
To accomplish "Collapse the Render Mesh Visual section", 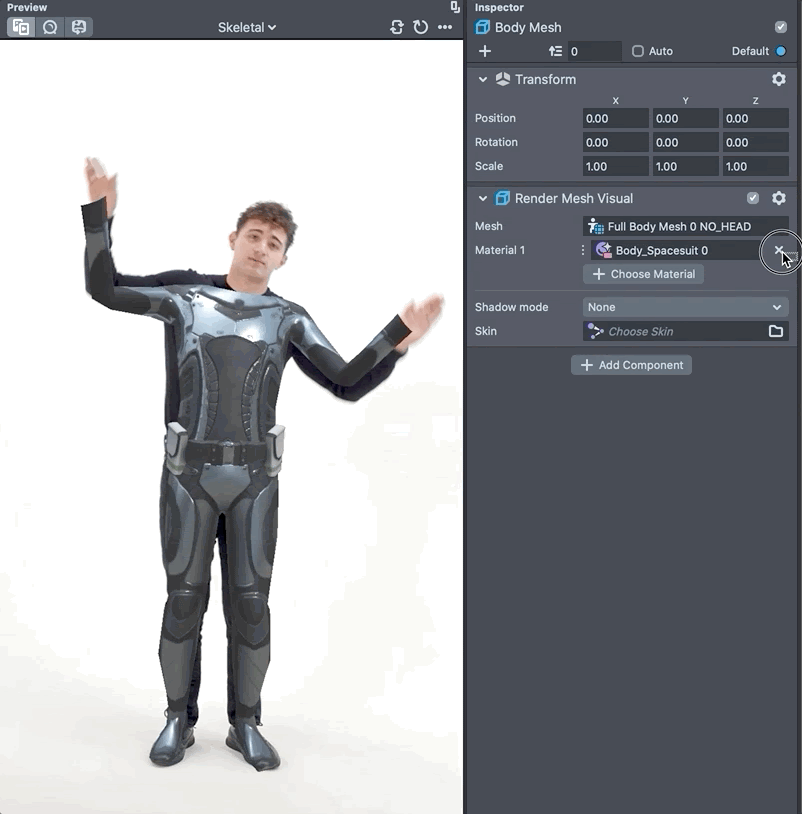I will pyautogui.click(x=483, y=198).
